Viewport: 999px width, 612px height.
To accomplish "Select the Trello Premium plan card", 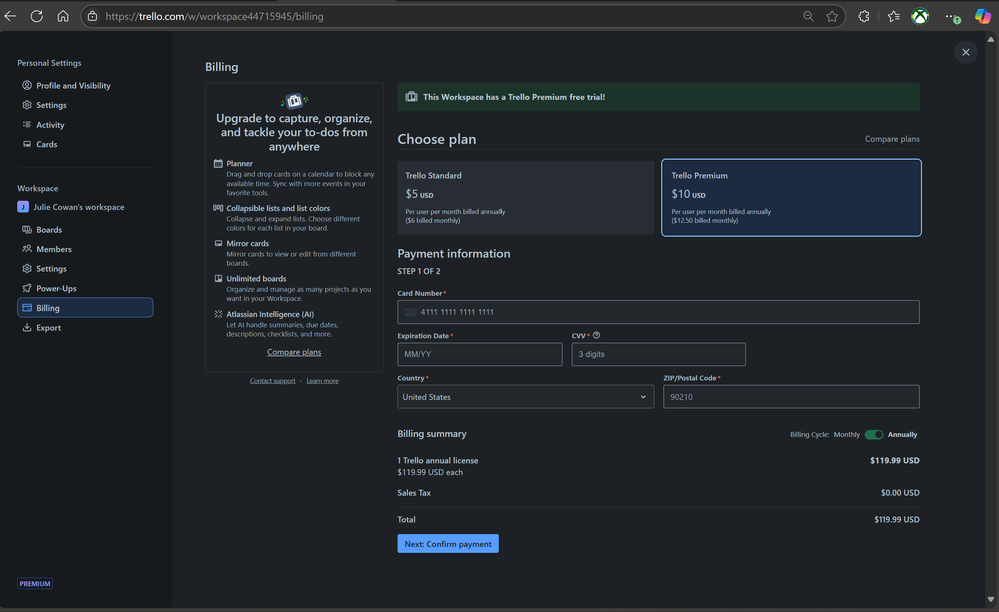I will click(791, 197).
